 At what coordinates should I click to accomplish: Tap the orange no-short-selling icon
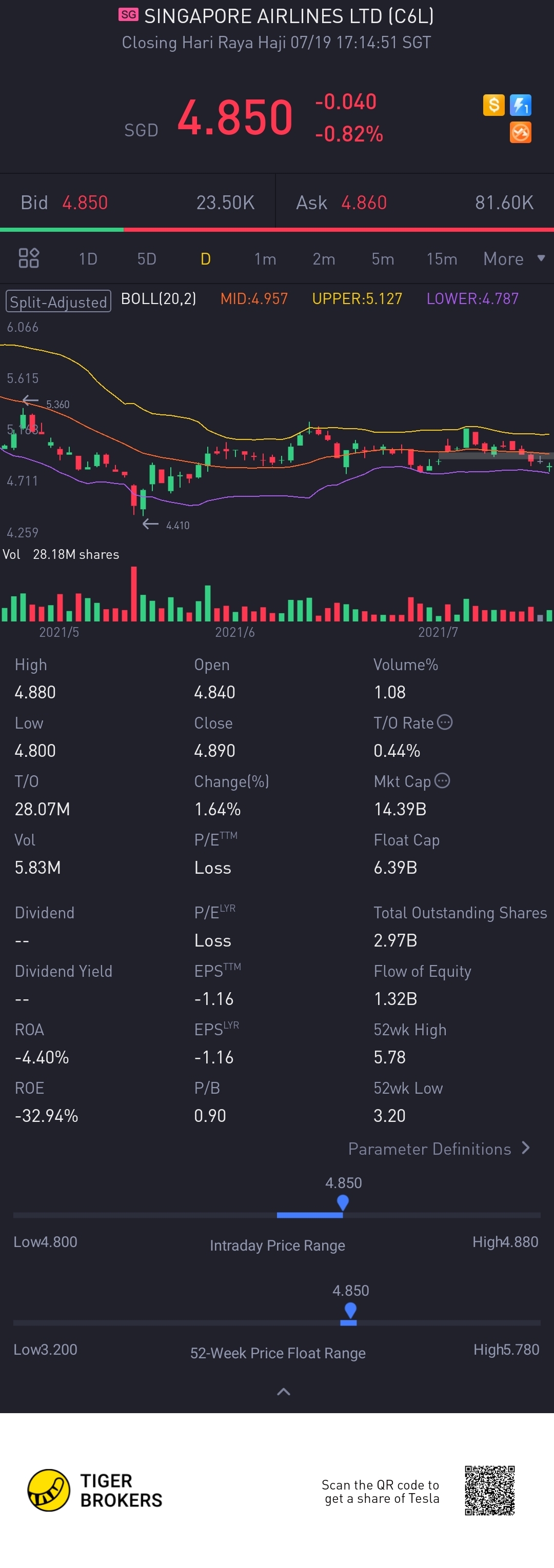click(521, 132)
